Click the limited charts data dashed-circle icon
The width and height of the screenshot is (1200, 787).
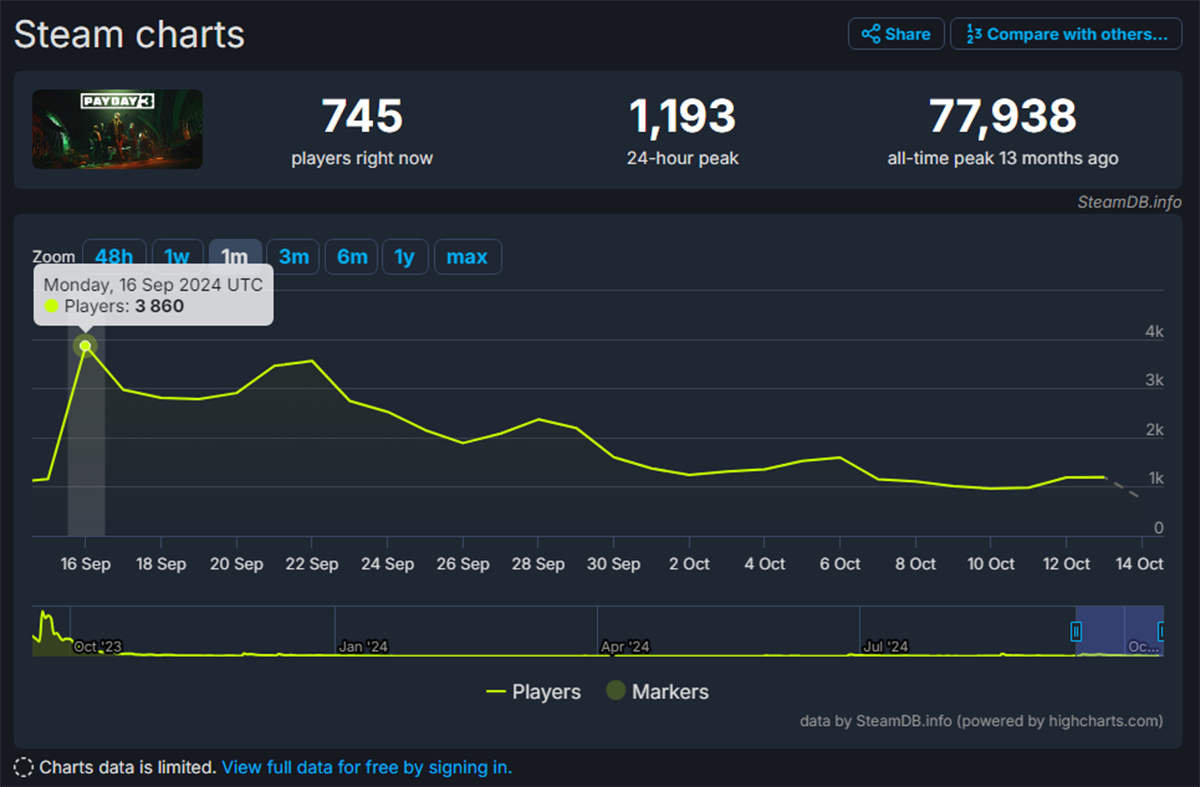[x=23, y=768]
